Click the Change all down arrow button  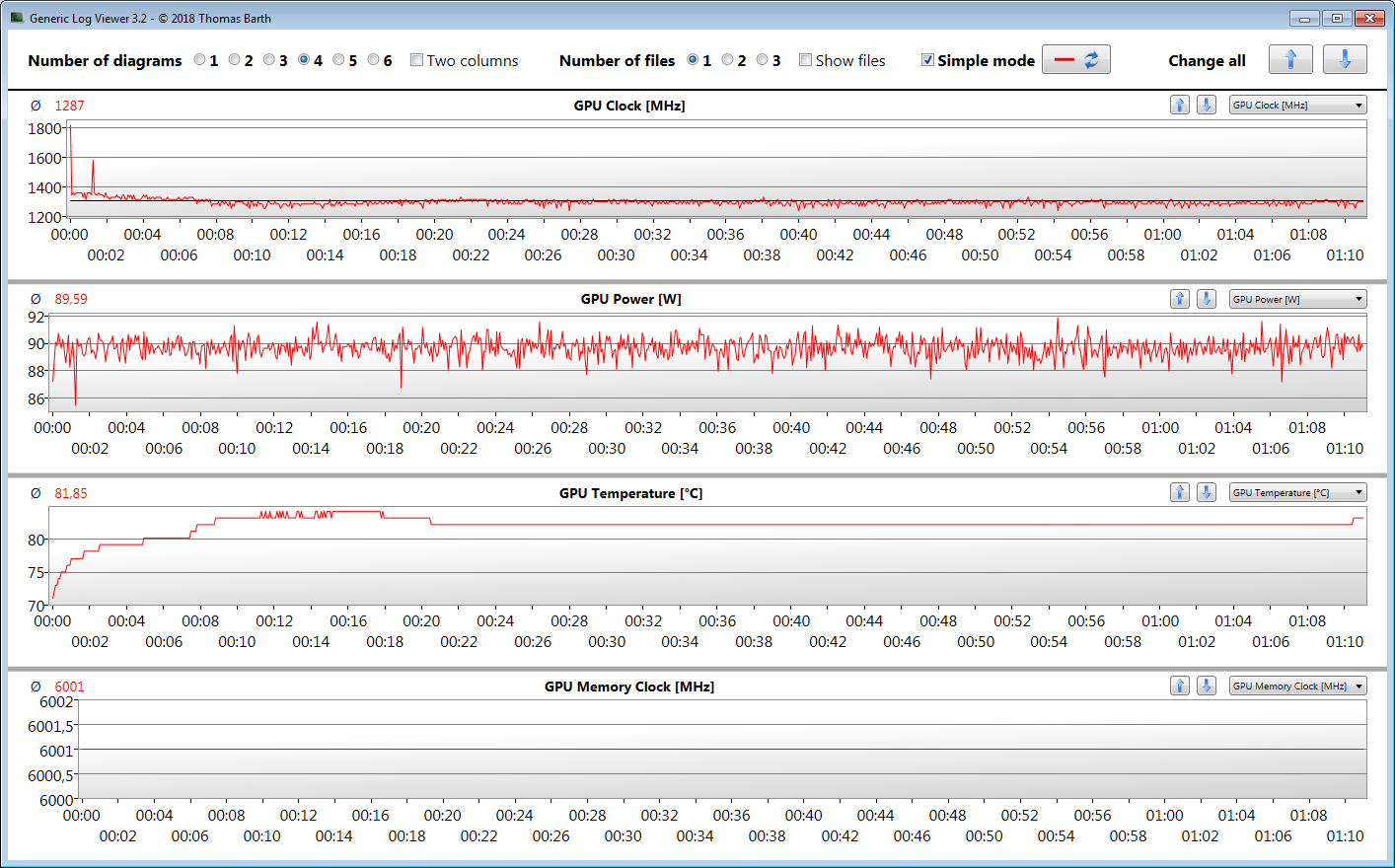coord(1344,60)
